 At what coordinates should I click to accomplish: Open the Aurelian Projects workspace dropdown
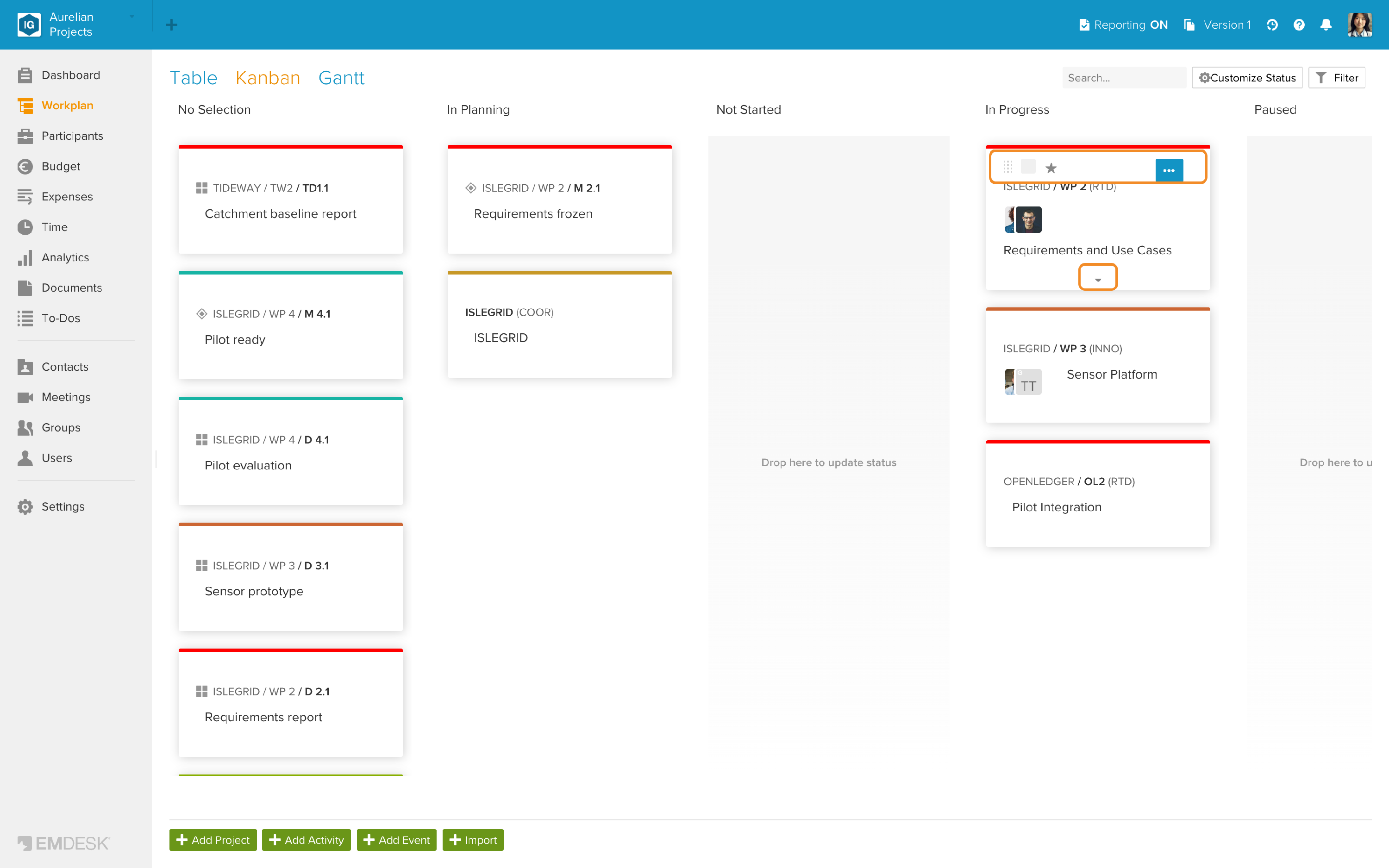[x=76, y=24]
